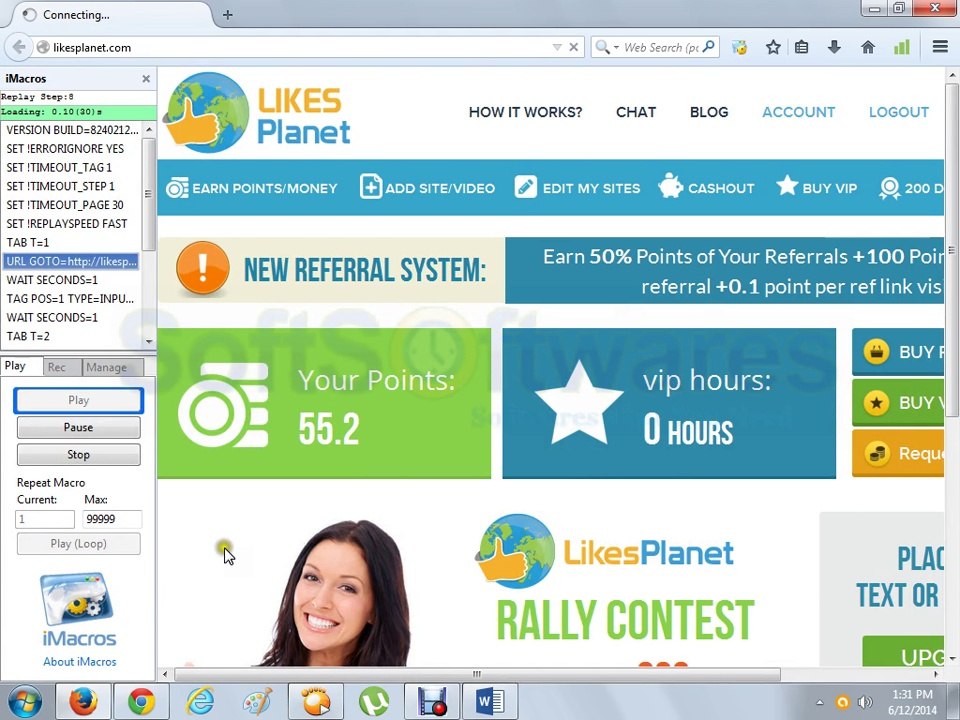
Task: Open a new browser tab with plus
Action: tap(228, 15)
